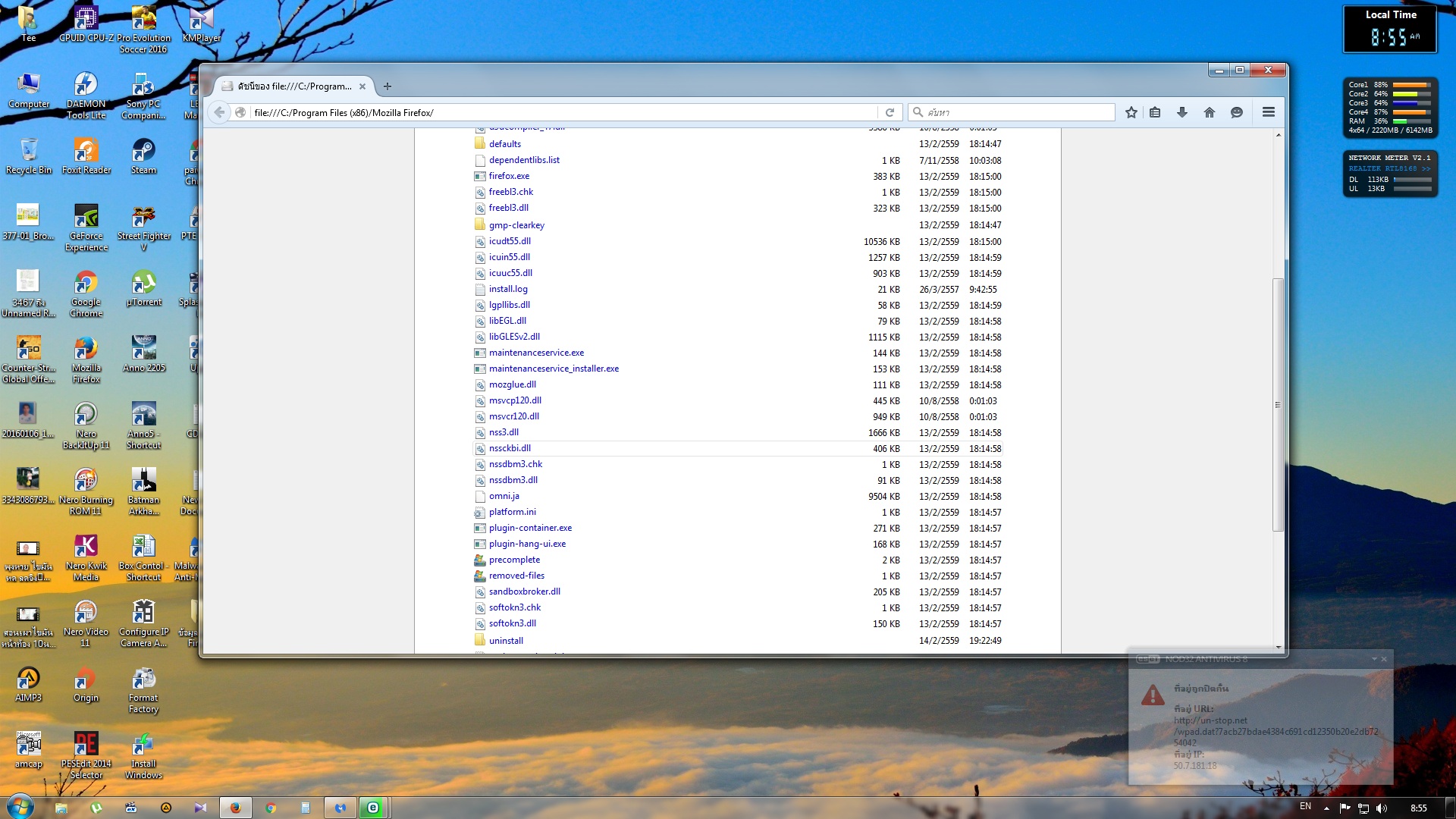The width and height of the screenshot is (1456, 819).
Task: Show hidden system tray icons
Action: tap(1326, 808)
